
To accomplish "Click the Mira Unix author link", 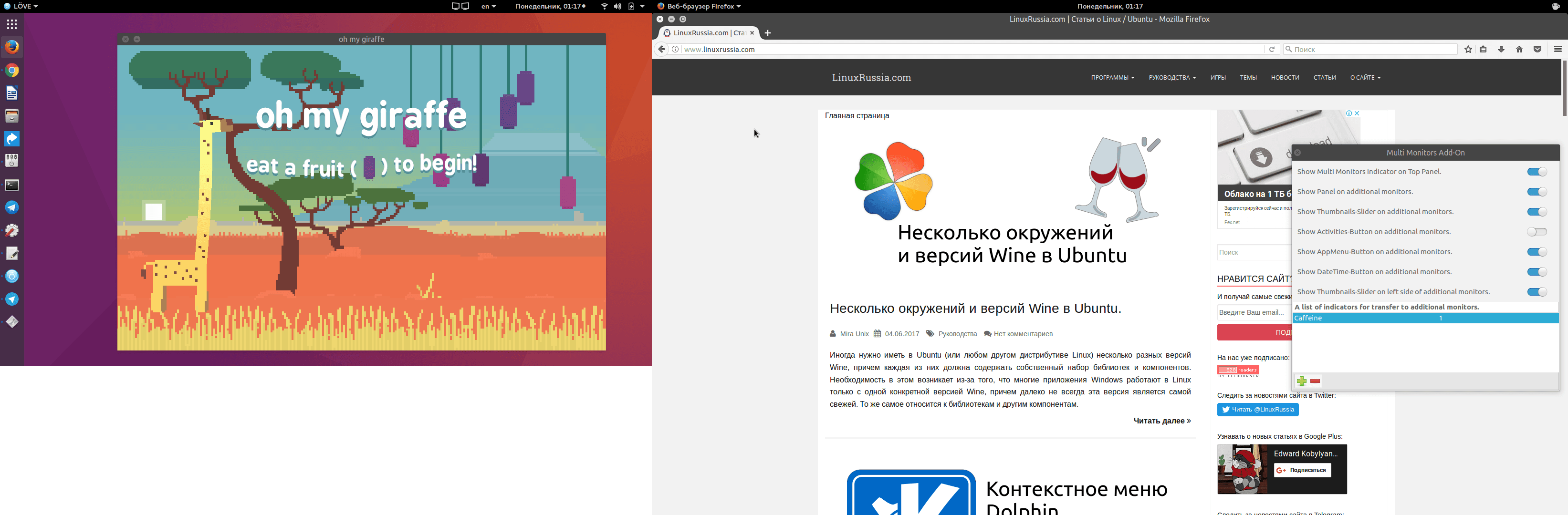I will point(854,334).
